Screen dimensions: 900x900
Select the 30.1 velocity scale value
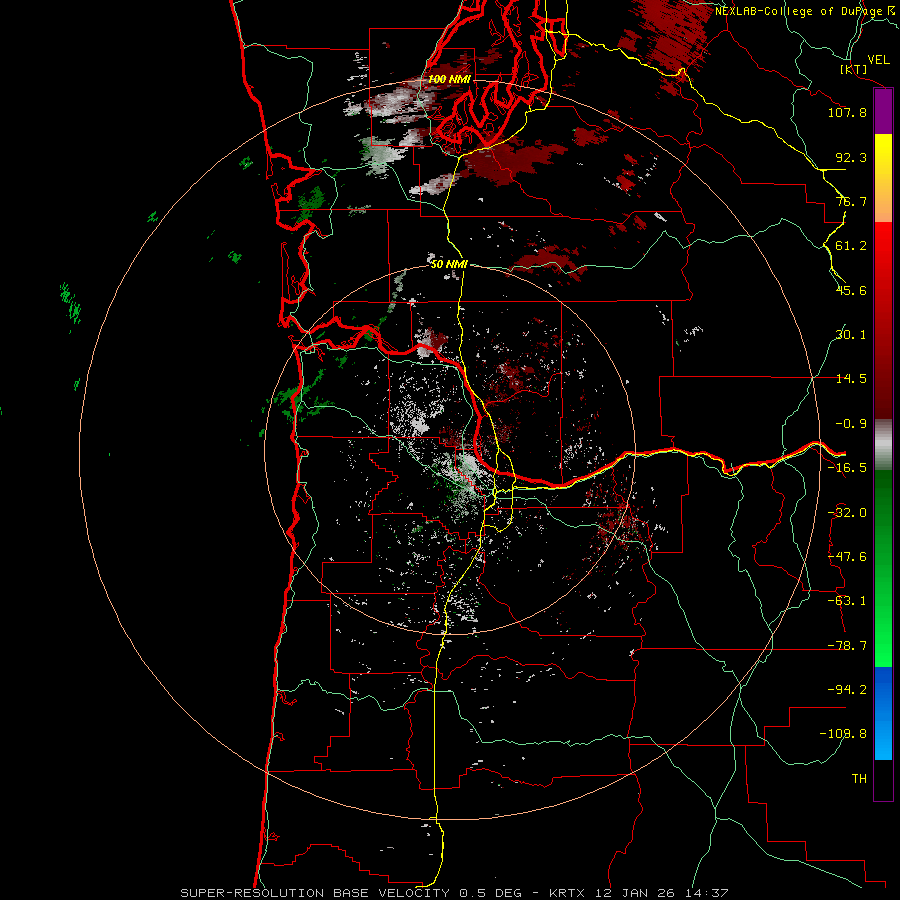point(851,335)
